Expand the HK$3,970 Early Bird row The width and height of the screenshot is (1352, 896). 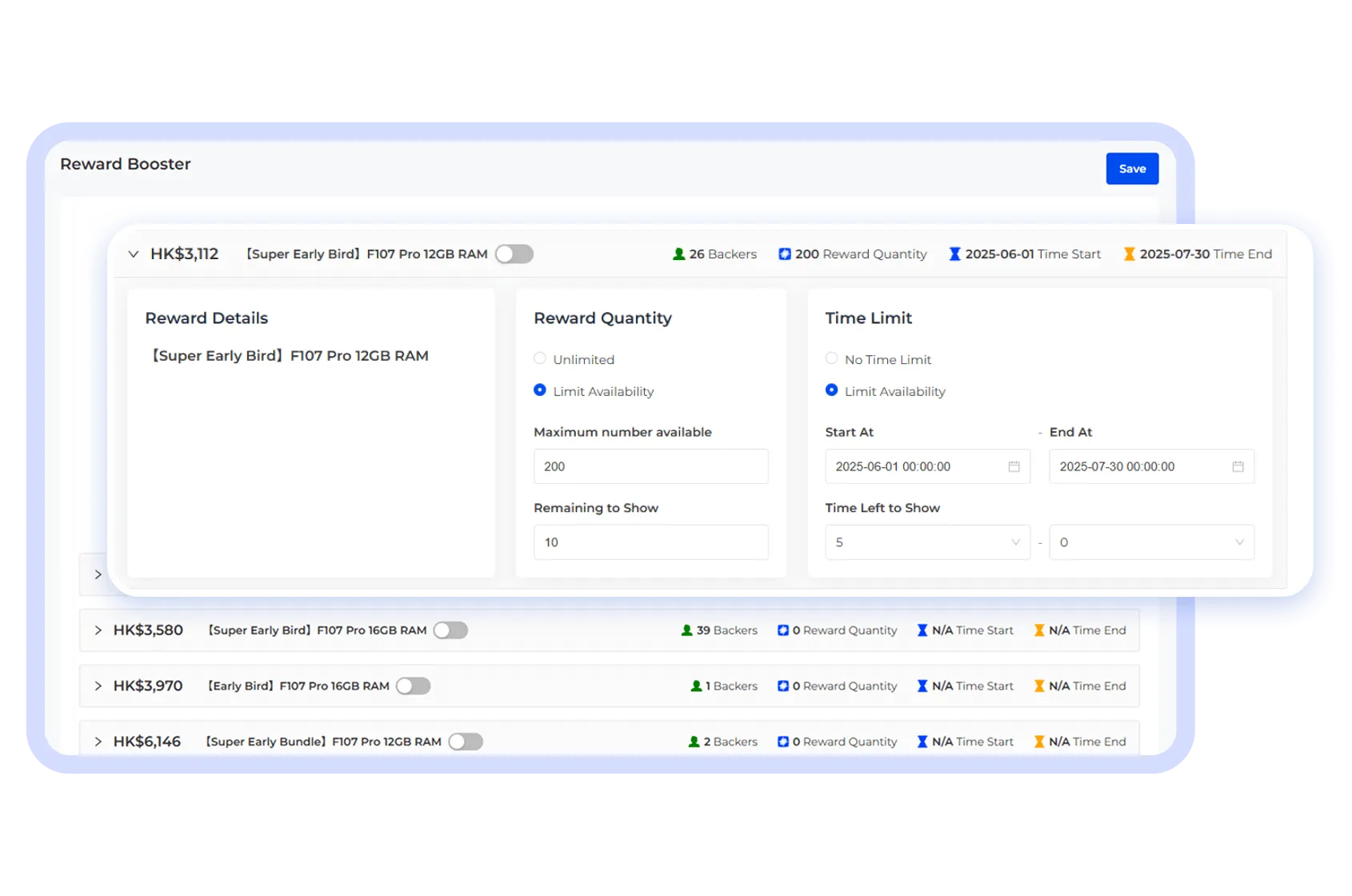[x=98, y=686]
